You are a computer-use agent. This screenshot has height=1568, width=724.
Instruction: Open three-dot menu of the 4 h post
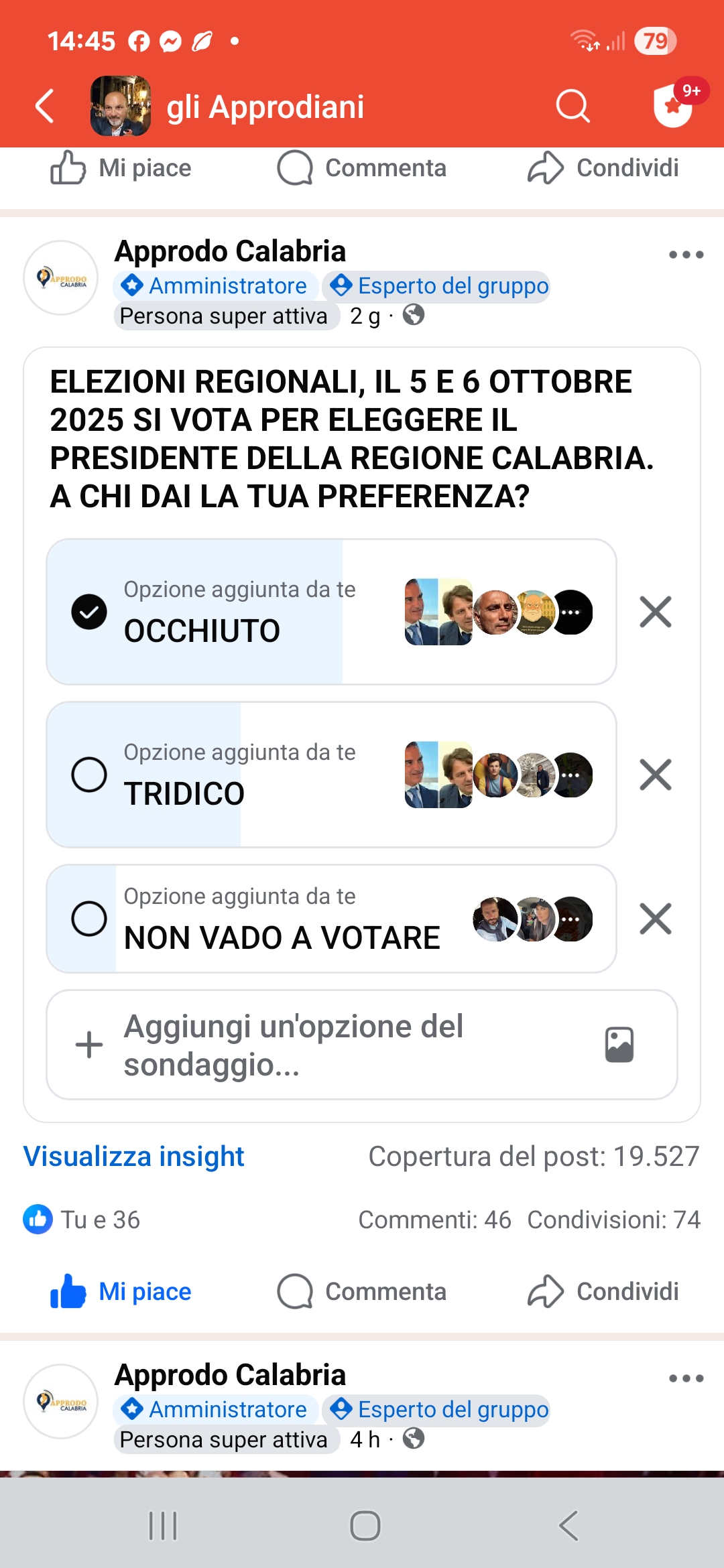click(686, 1378)
